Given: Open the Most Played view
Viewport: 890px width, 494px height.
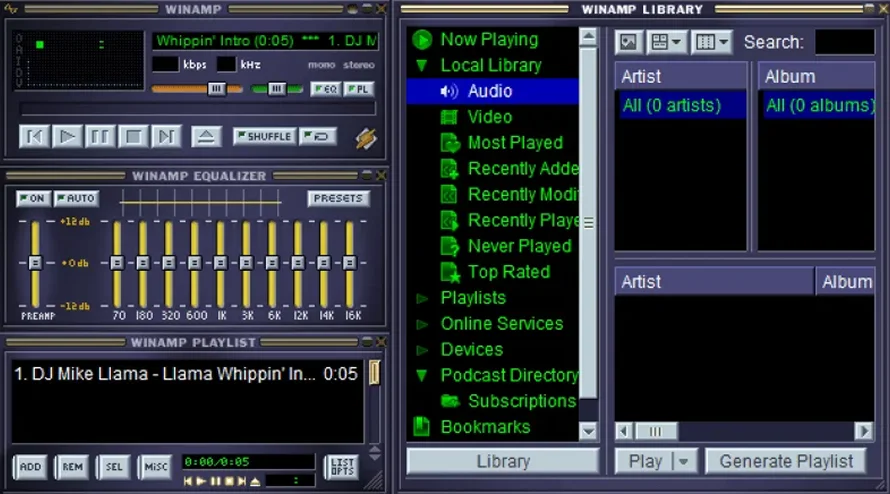Looking at the screenshot, I should 515,143.
